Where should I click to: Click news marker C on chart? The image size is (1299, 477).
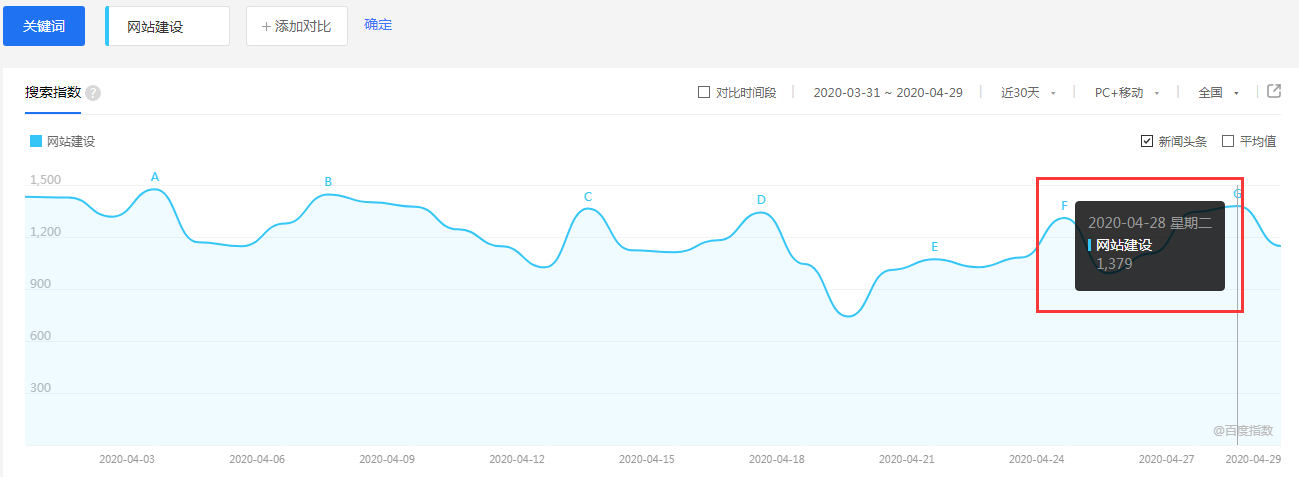(588, 197)
